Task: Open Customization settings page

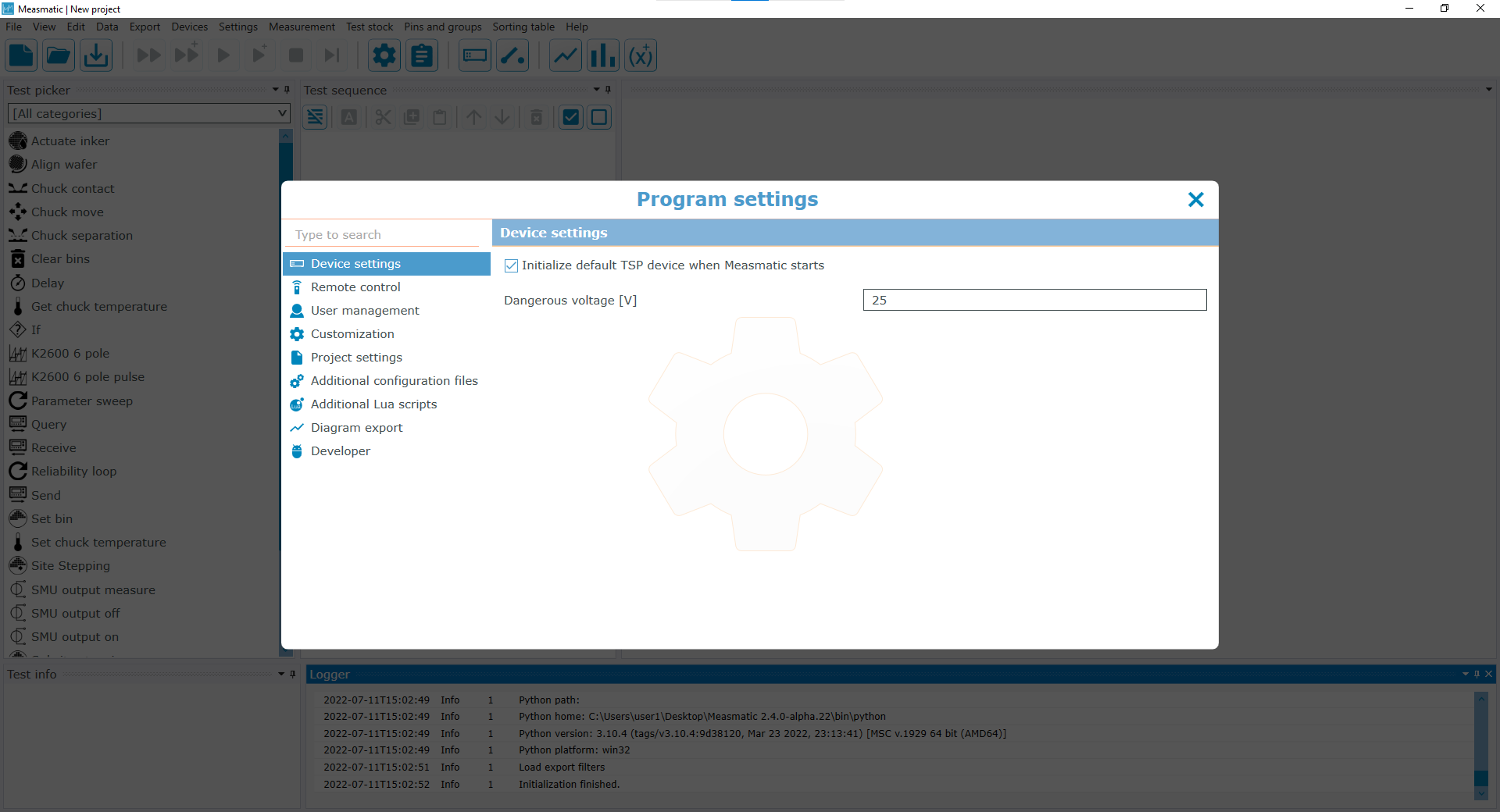Action: pos(387,334)
